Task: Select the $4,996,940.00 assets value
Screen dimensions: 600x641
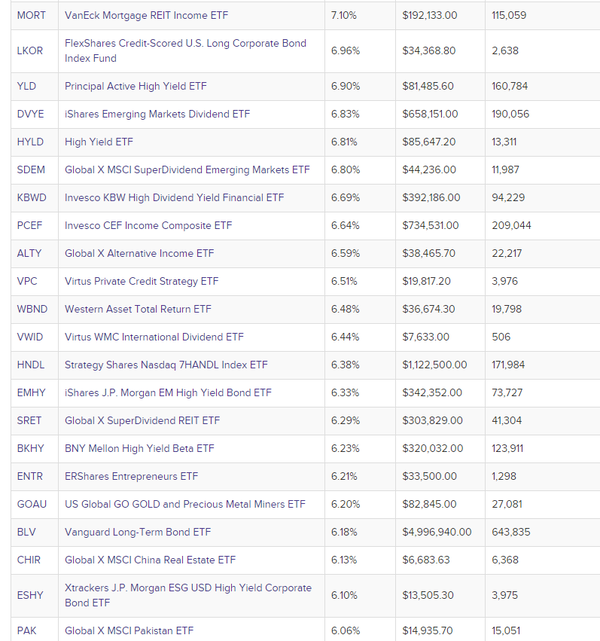Action: 437,532
